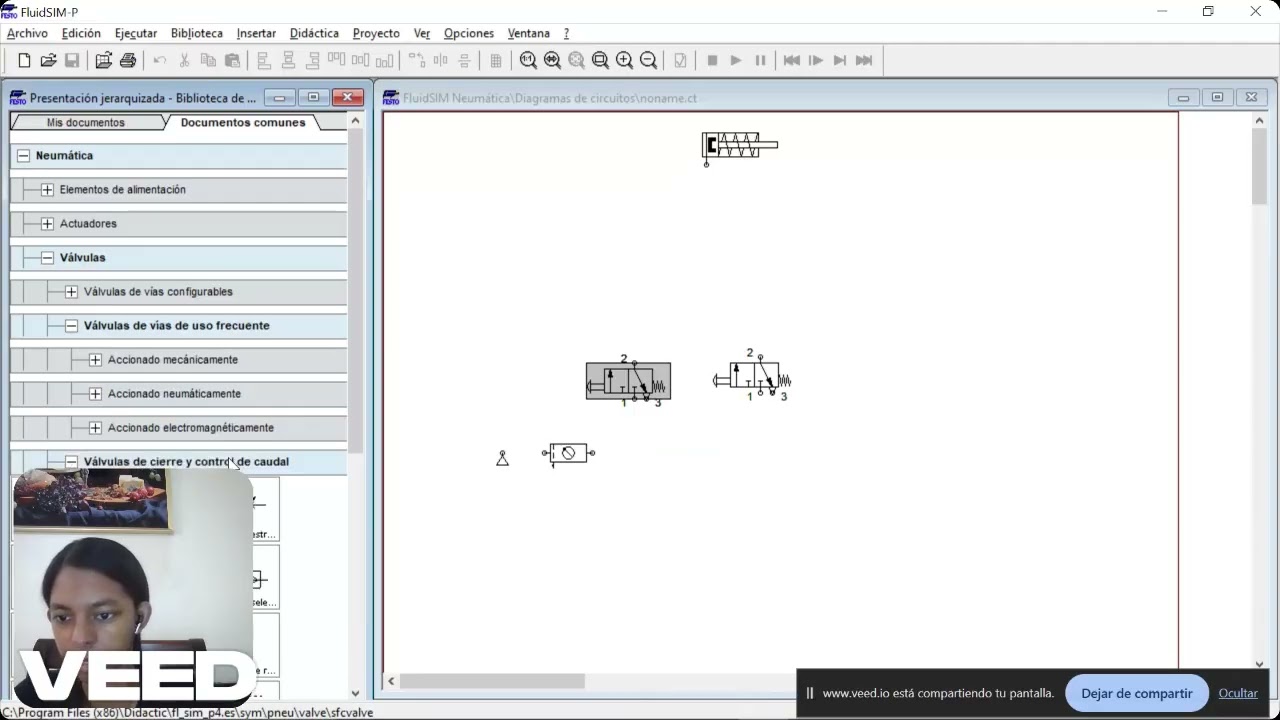Click the canvas scroll left arrow
Image resolution: width=1280 pixels, height=720 pixels.
point(391,681)
